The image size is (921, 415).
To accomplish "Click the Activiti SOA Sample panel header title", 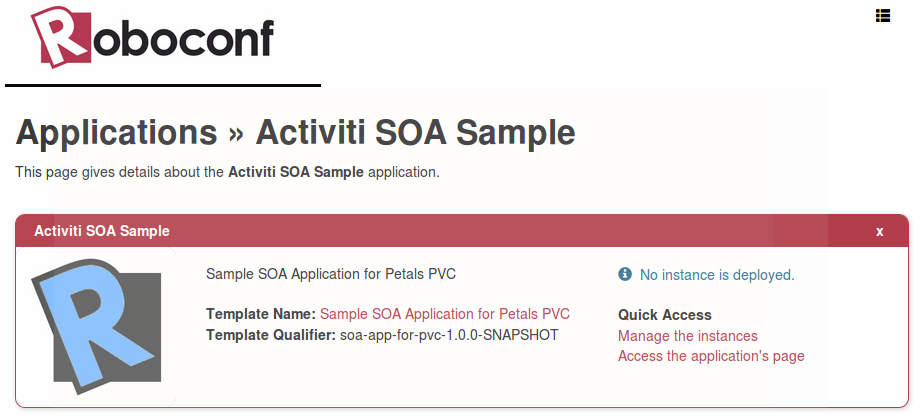I will coord(102,231).
